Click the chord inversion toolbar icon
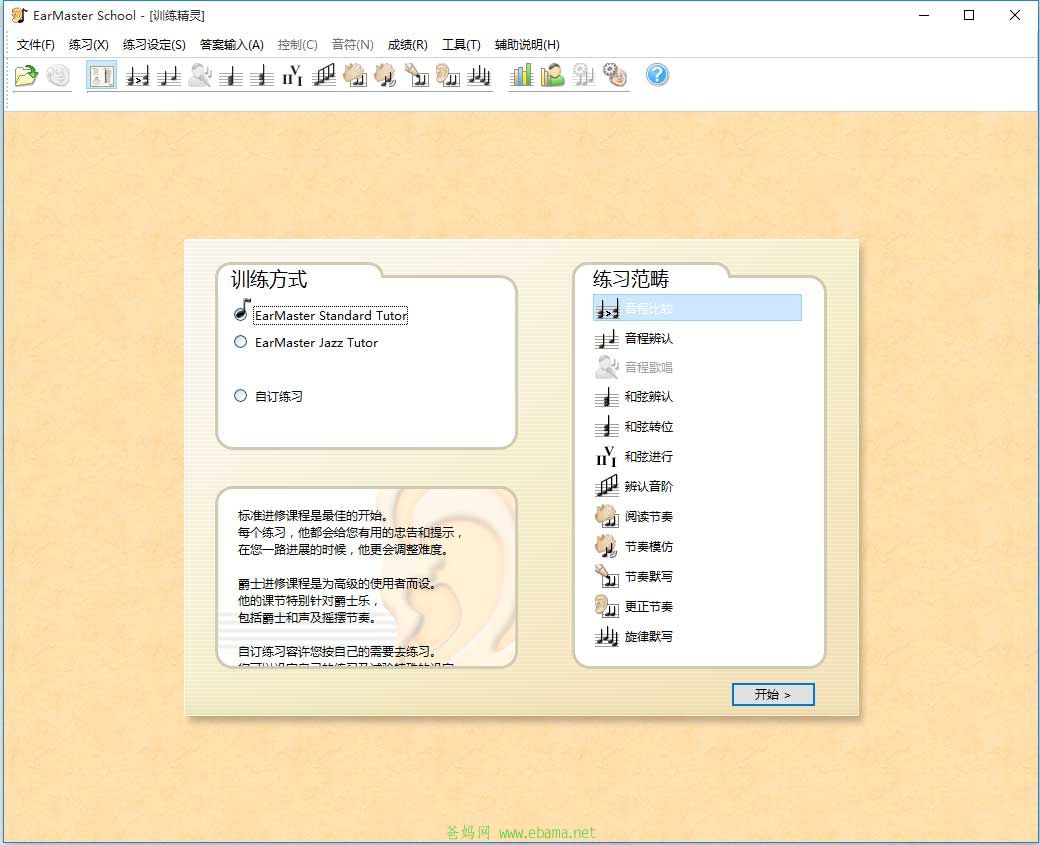Screen dimensions: 1040x845 [x=261, y=76]
